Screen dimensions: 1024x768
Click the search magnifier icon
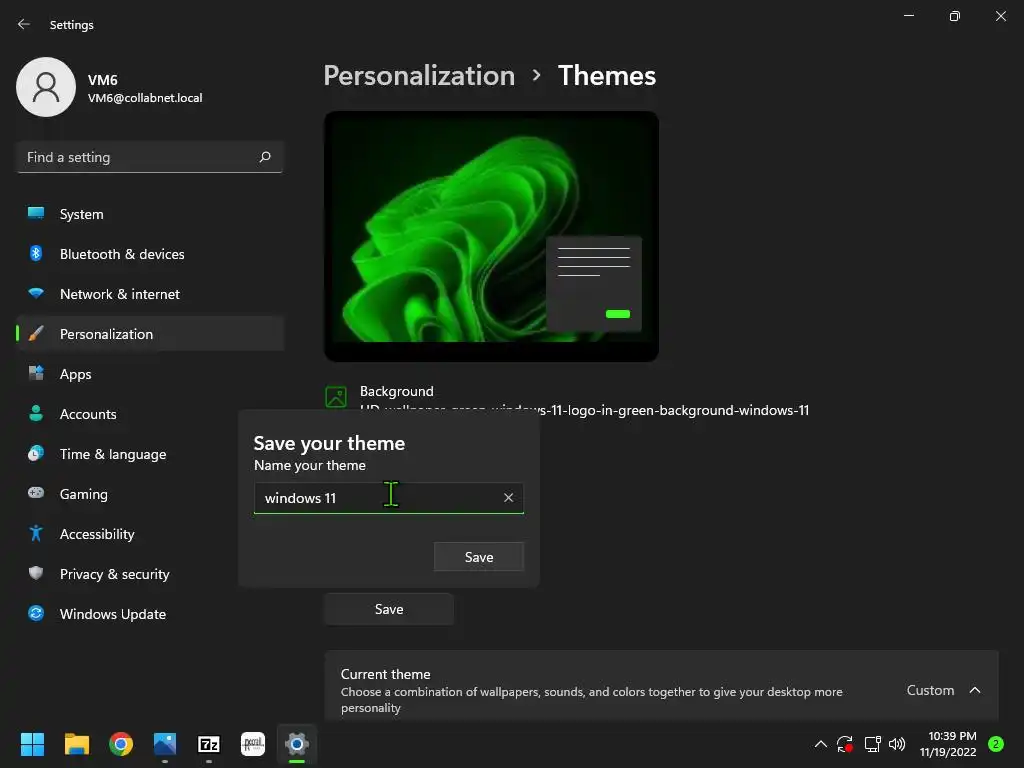264,157
